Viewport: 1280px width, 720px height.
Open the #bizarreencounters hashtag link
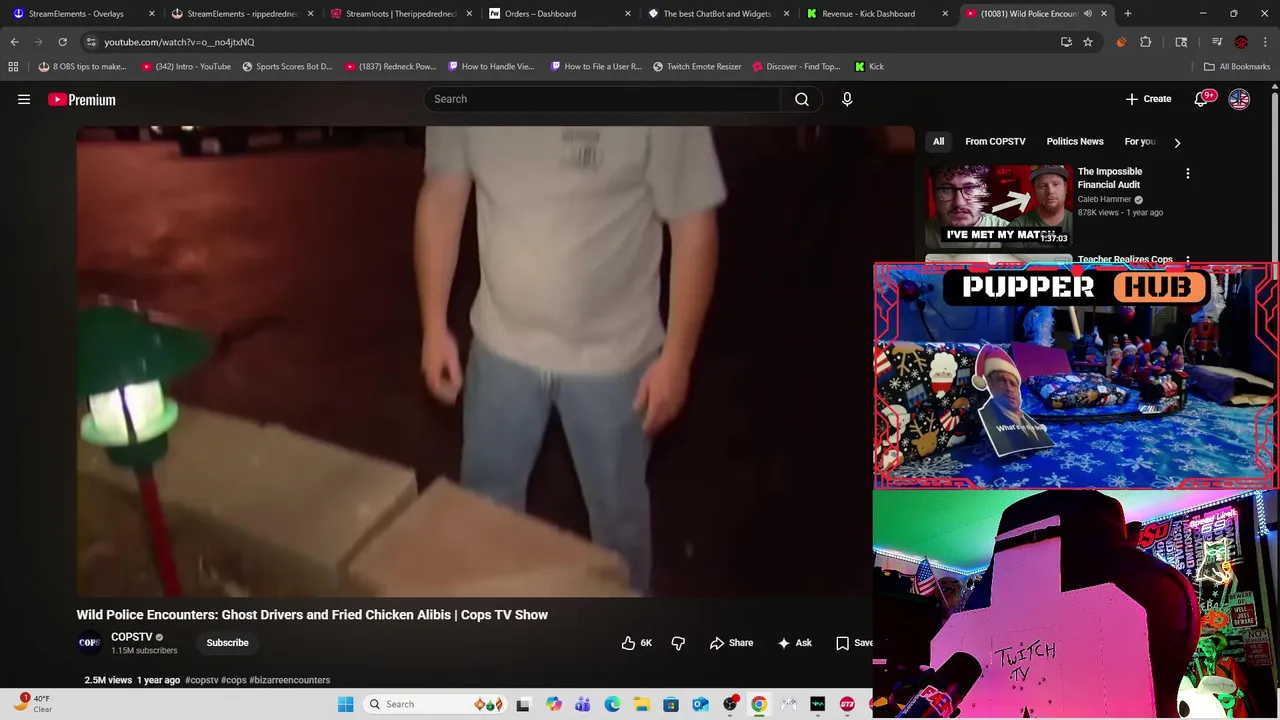[x=289, y=680]
